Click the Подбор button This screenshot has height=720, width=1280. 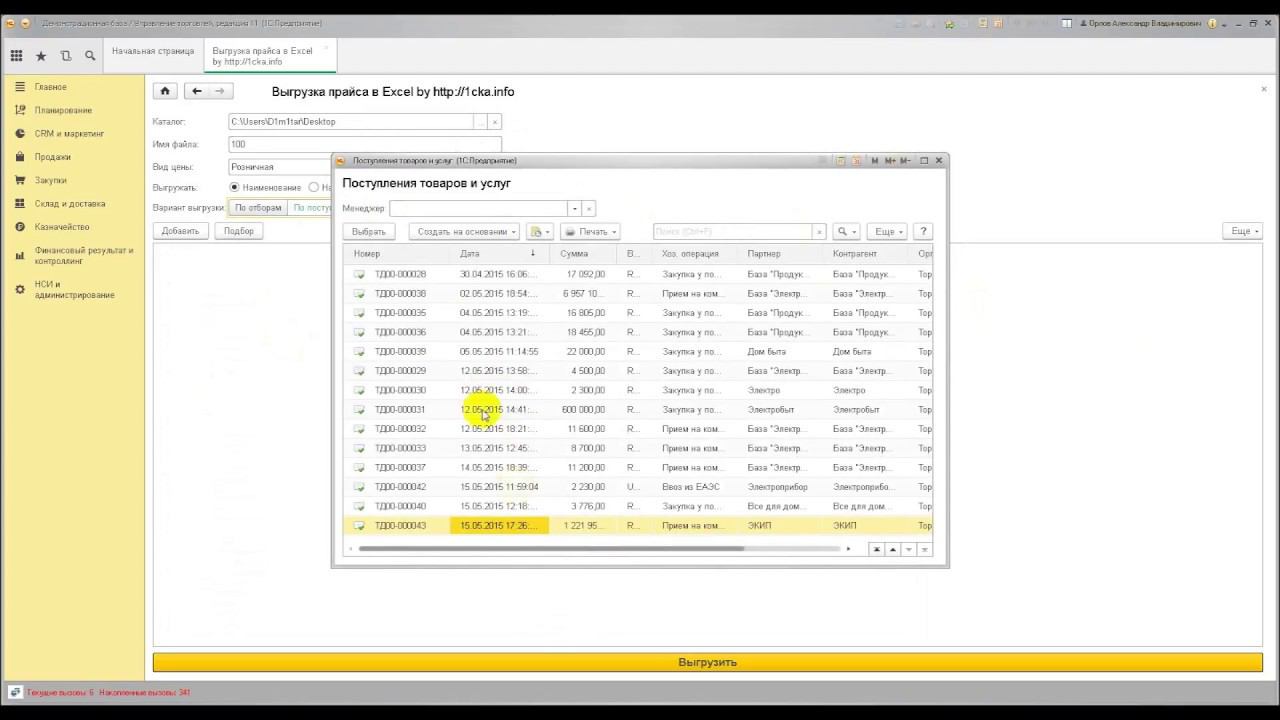click(x=239, y=231)
